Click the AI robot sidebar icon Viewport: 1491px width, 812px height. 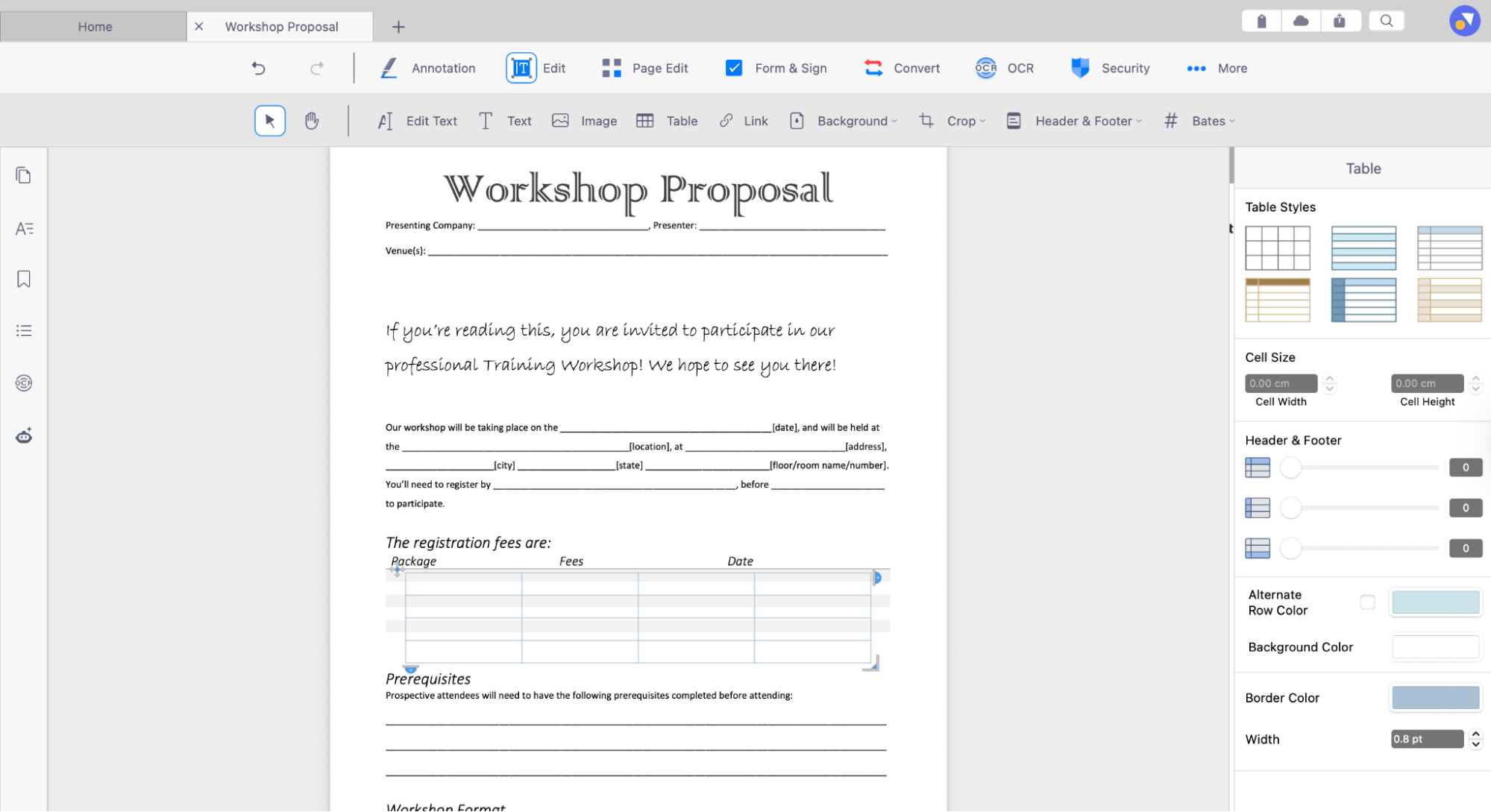pos(24,436)
